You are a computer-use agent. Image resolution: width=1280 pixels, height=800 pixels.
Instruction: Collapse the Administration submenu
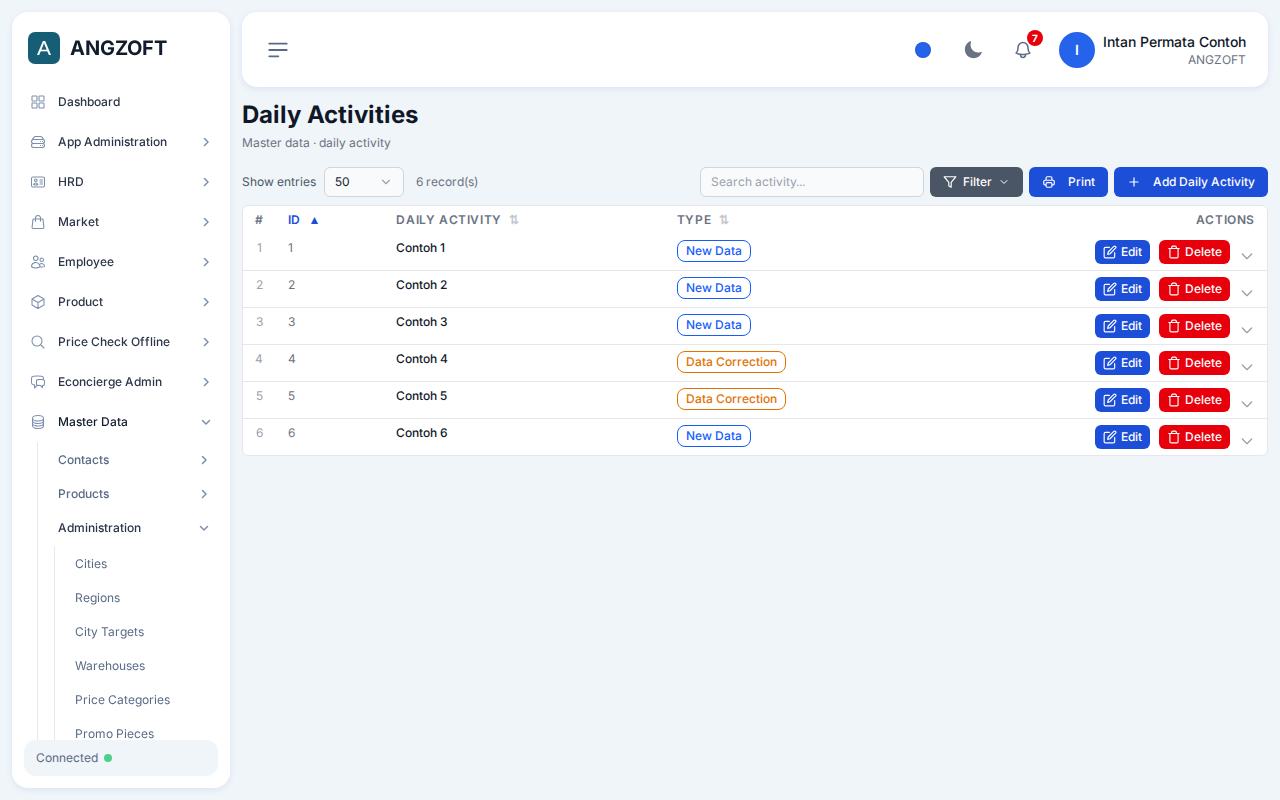[134, 528]
